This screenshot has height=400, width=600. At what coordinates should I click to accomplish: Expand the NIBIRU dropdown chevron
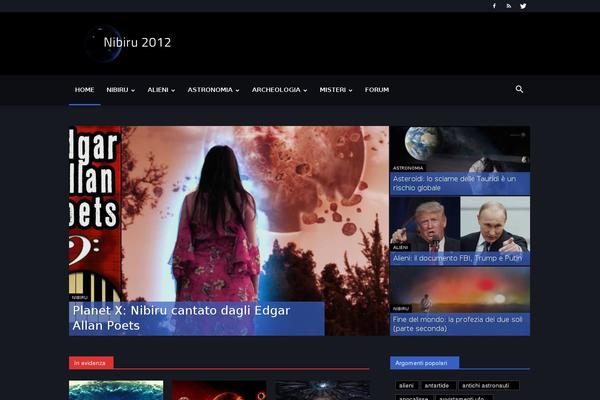pyautogui.click(x=133, y=90)
